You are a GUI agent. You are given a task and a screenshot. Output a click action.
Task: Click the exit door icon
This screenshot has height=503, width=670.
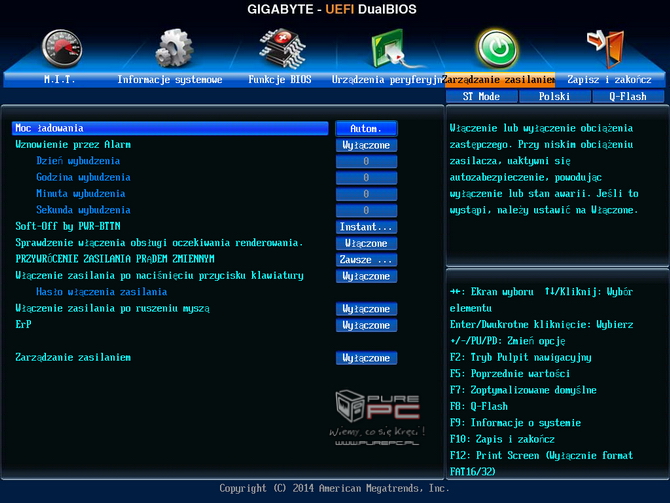coord(606,49)
